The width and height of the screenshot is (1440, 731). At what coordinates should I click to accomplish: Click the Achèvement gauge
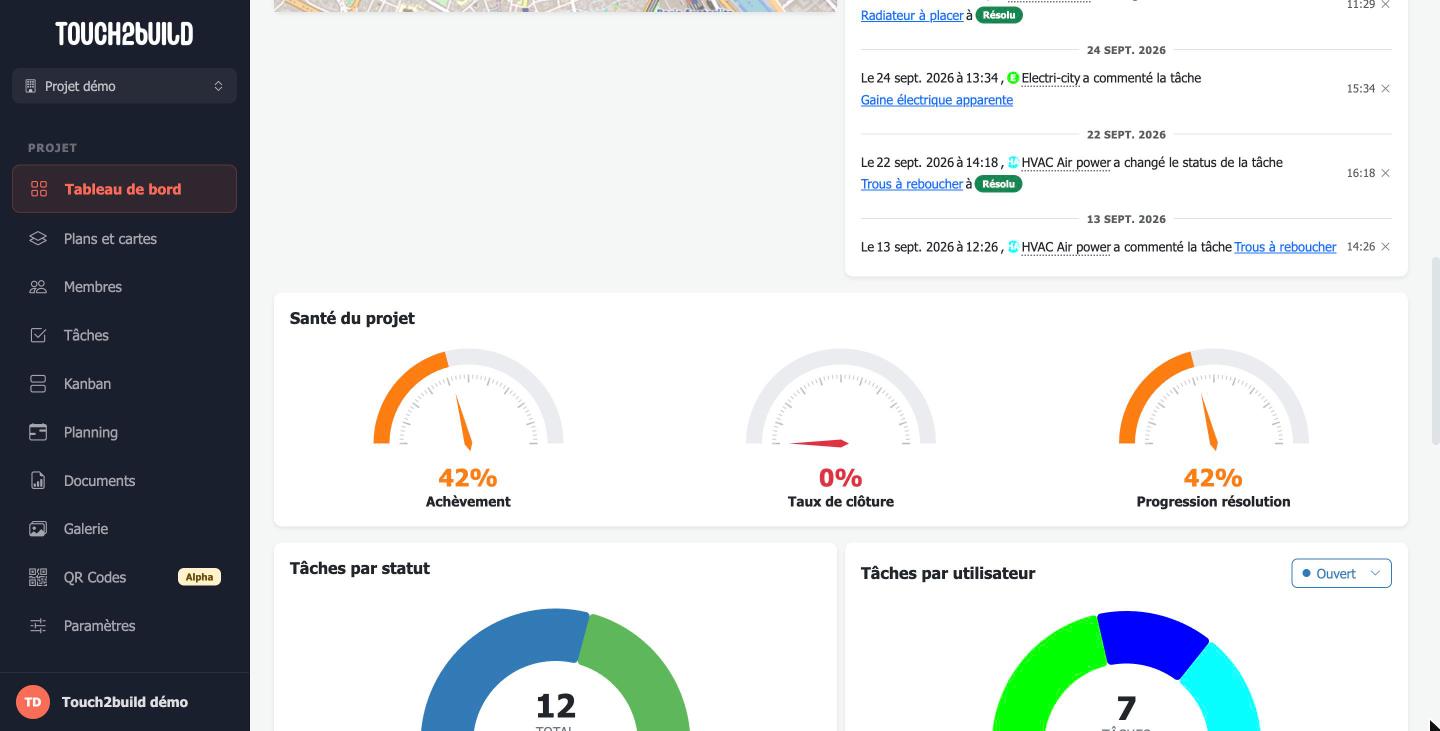click(x=468, y=398)
